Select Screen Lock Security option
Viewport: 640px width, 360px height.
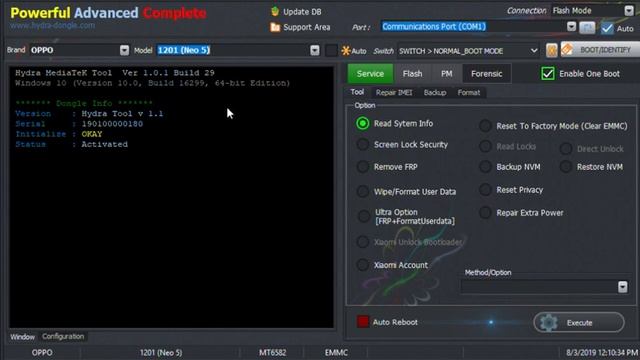pyautogui.click(x=362, y=144)
